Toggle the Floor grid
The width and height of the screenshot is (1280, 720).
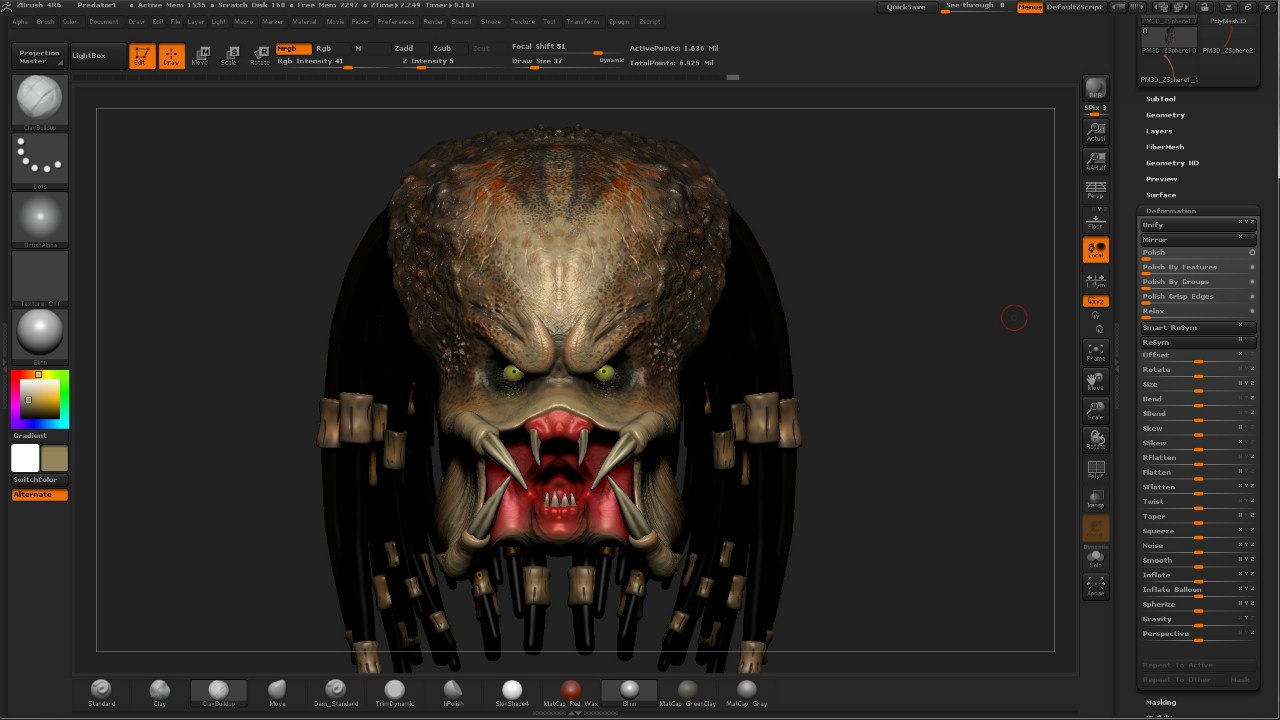pos(1096,219)
